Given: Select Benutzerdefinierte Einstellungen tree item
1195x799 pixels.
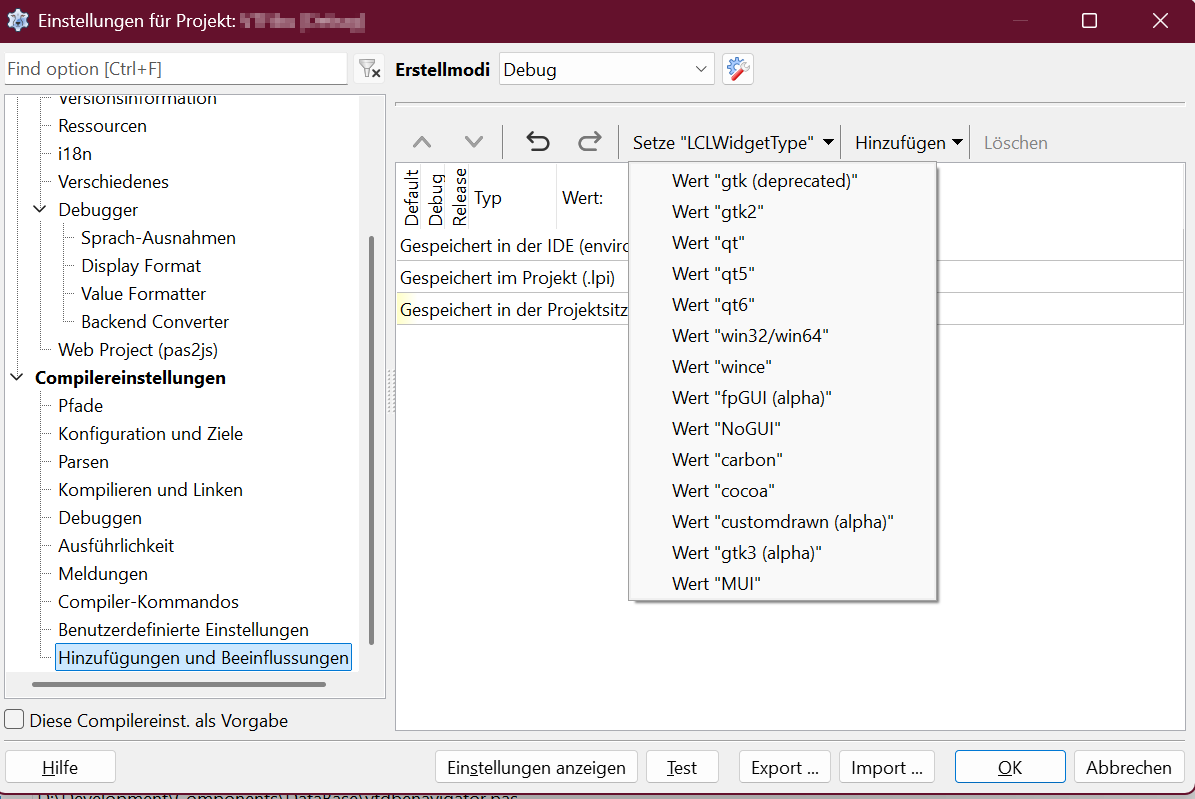Looking at the screenshot, I should (183, 631).
